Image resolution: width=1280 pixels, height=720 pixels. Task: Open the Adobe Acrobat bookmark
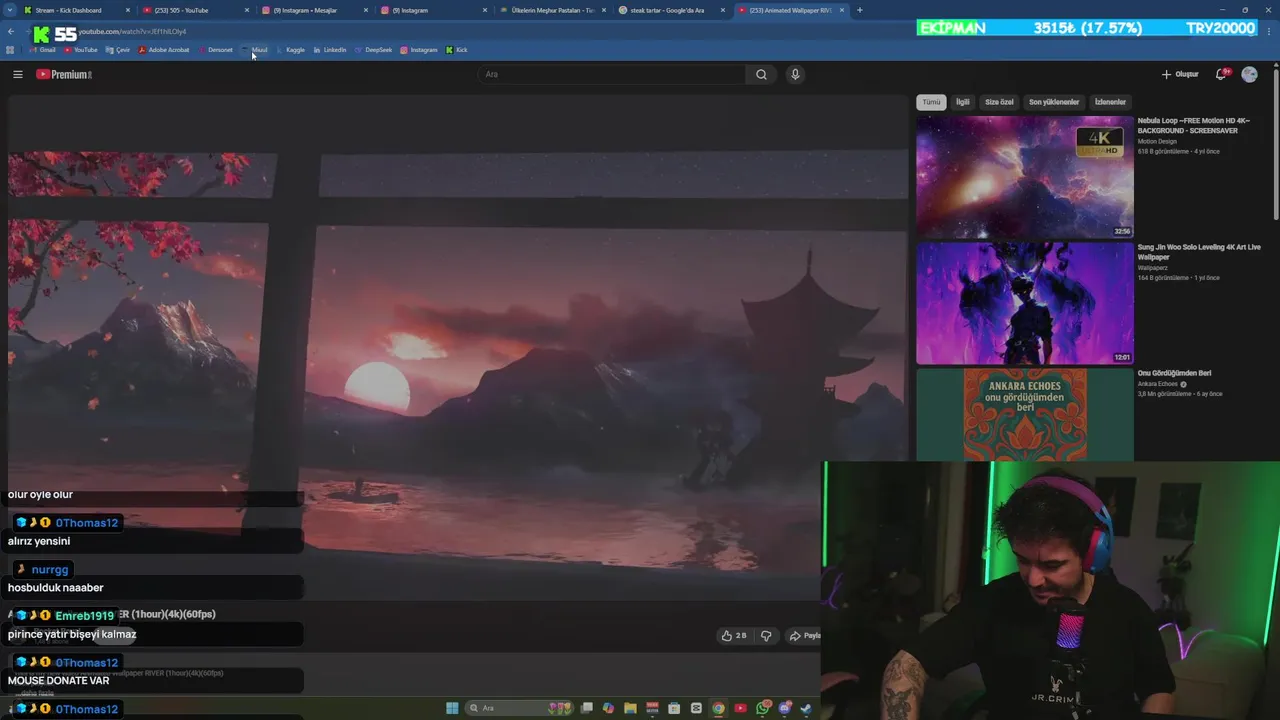(164, 50)
